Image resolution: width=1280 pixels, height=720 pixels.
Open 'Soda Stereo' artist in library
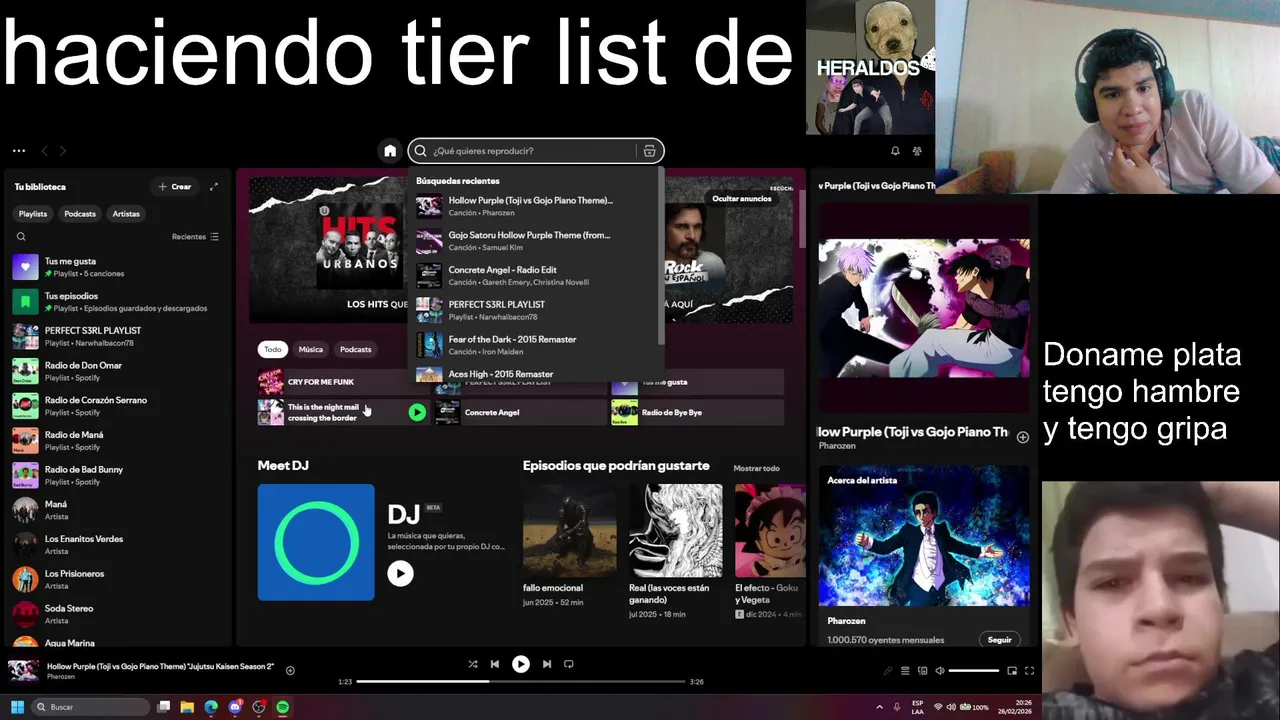pyautogui.click(x=118, y=614)
